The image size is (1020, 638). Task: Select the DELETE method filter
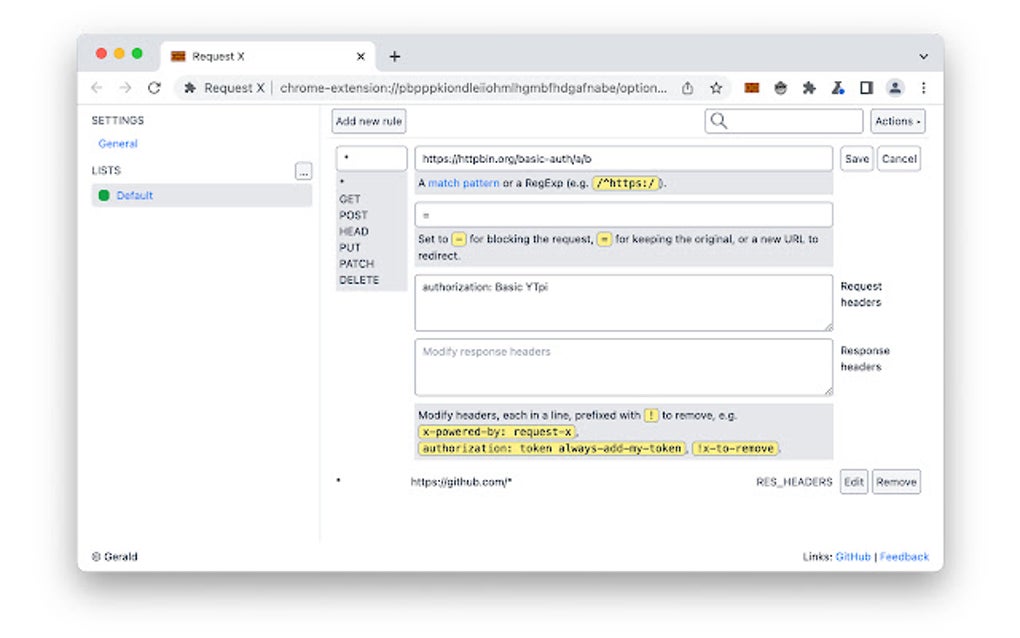[x=360, y=280]
